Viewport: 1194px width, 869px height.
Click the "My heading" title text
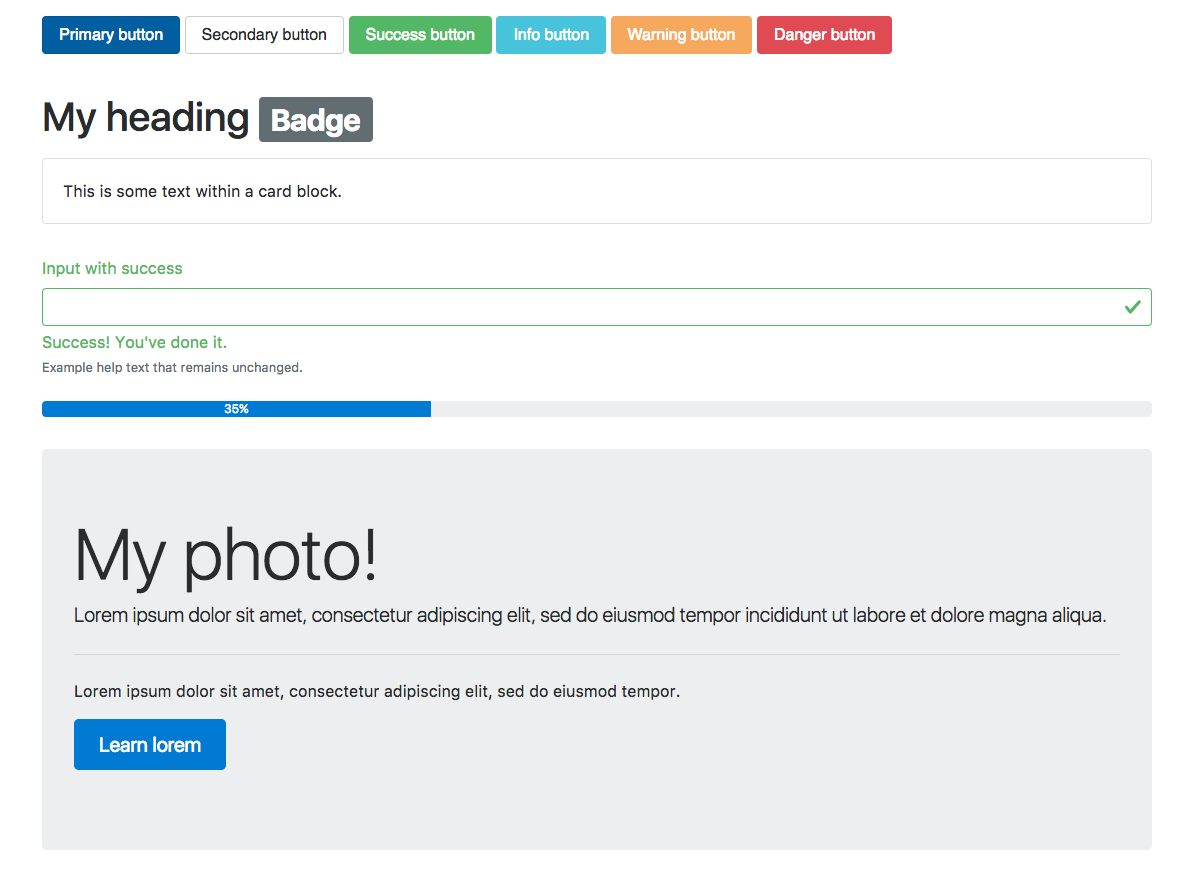pos(146,118)
